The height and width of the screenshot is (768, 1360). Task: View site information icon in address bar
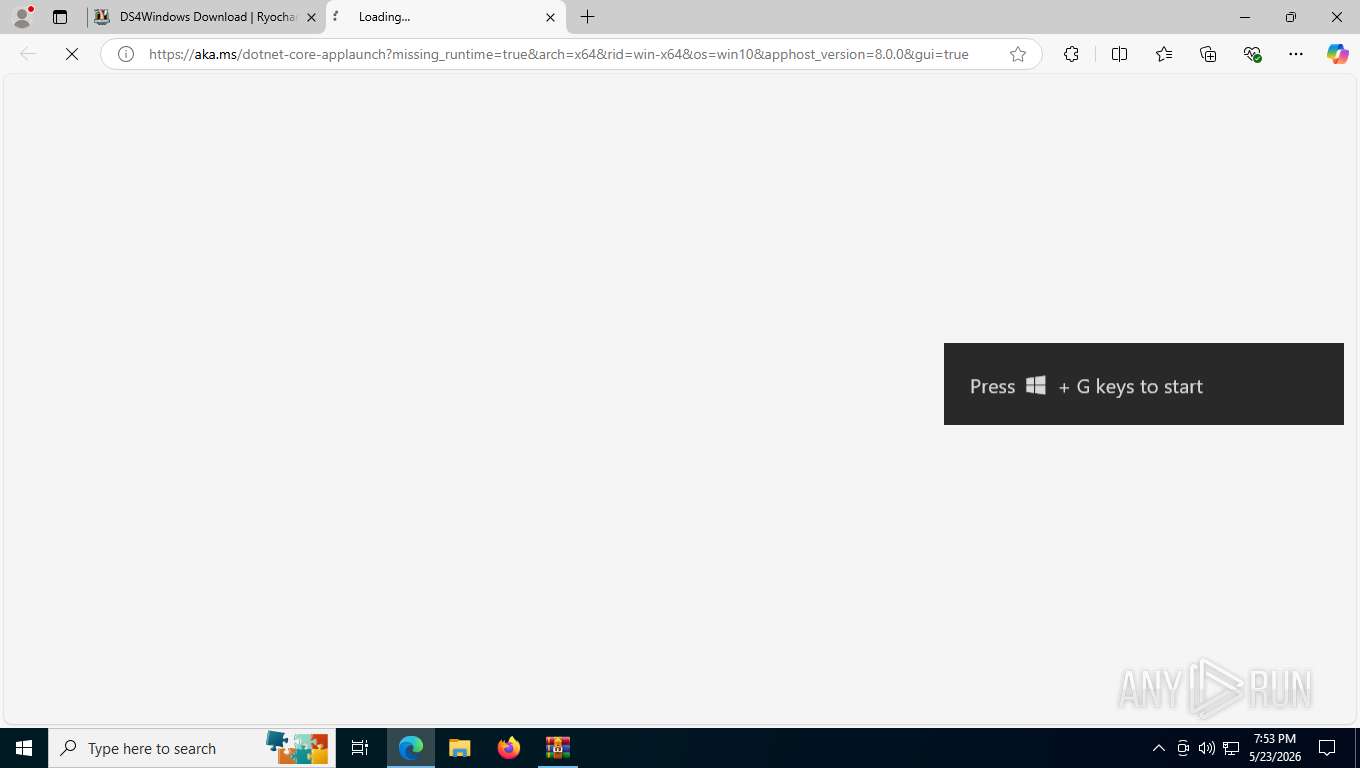pos(126,54)
